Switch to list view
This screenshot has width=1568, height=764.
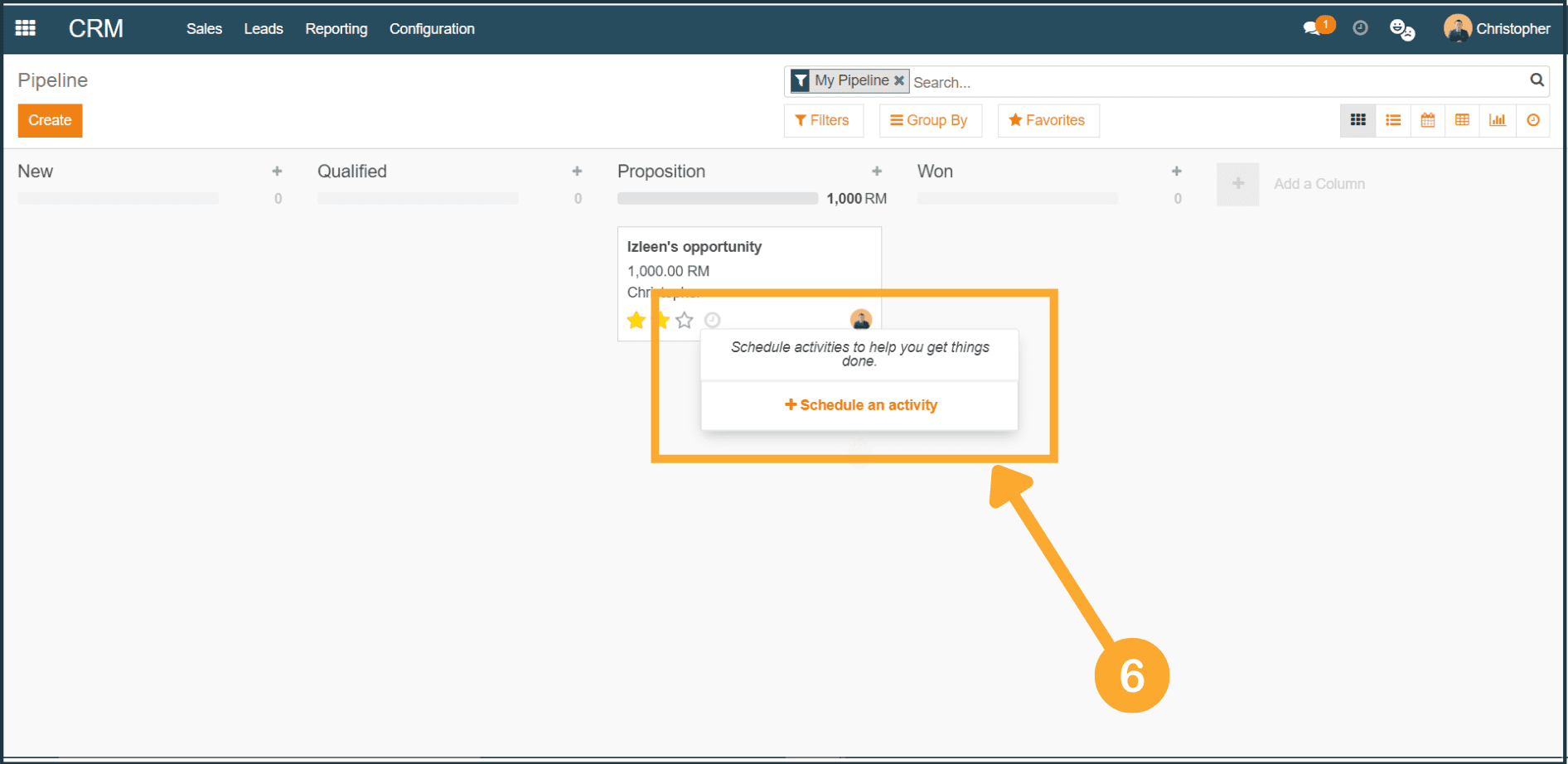[1393, 121]
